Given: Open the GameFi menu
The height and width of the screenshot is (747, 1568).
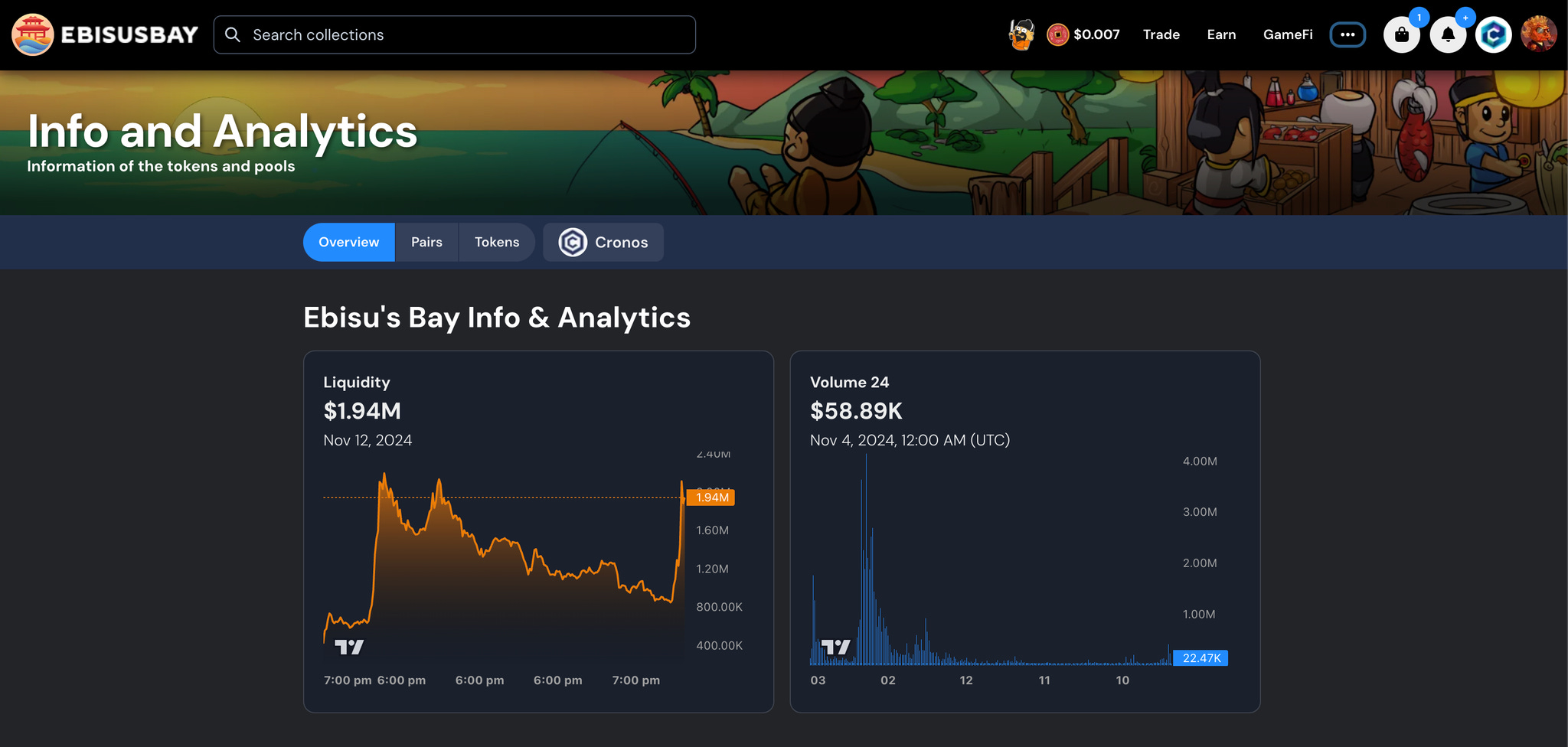Looking at the screenshot, I should pyautogui.click(x=1288, y=34).
